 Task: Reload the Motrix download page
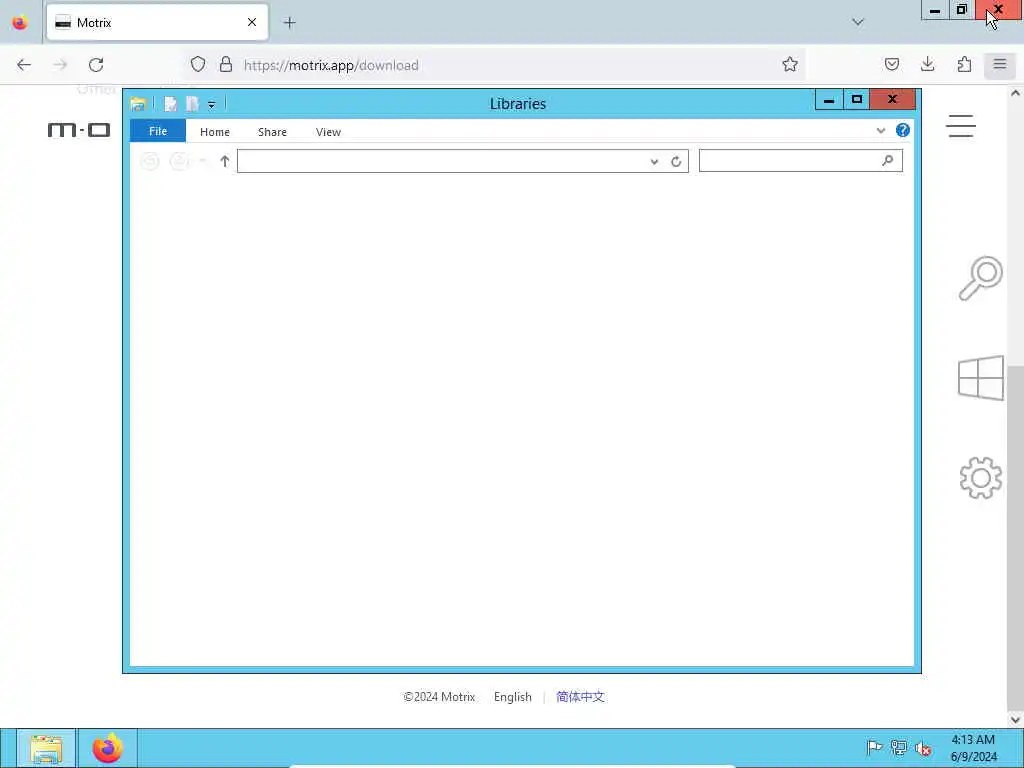[96, 65]
